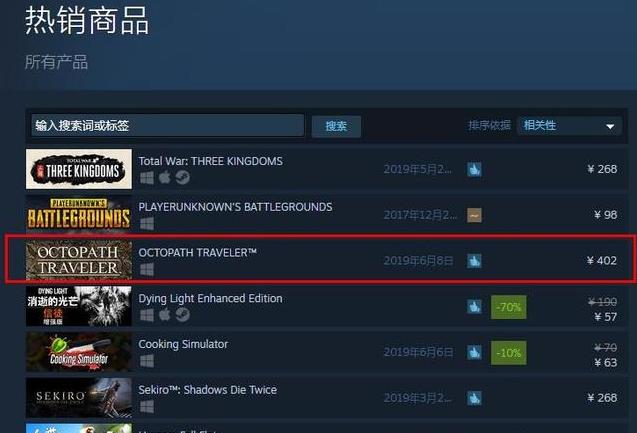Open the Sekiro: Shadows Die Twice title
Viewport: 637px width, 433px height.
(x=208, y=390)
